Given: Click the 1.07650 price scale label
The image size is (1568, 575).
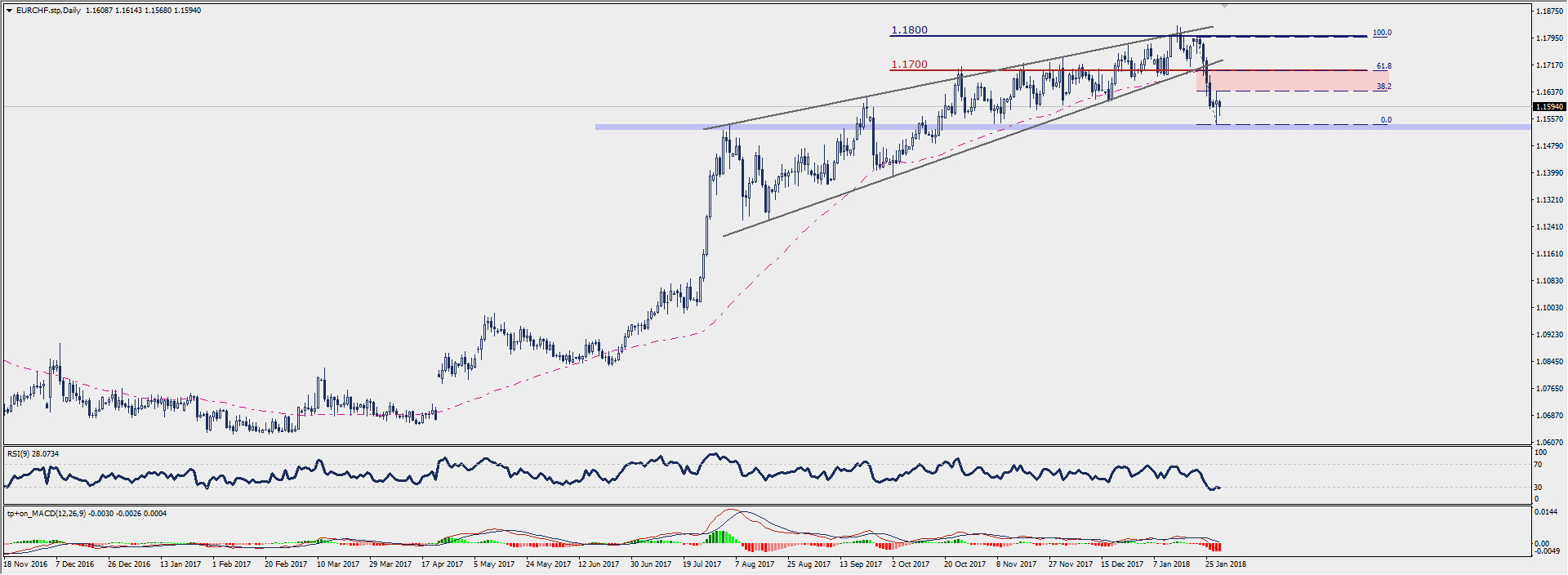Looking at the screenshot, I should pyautogui.click(x=1549, y=389).
